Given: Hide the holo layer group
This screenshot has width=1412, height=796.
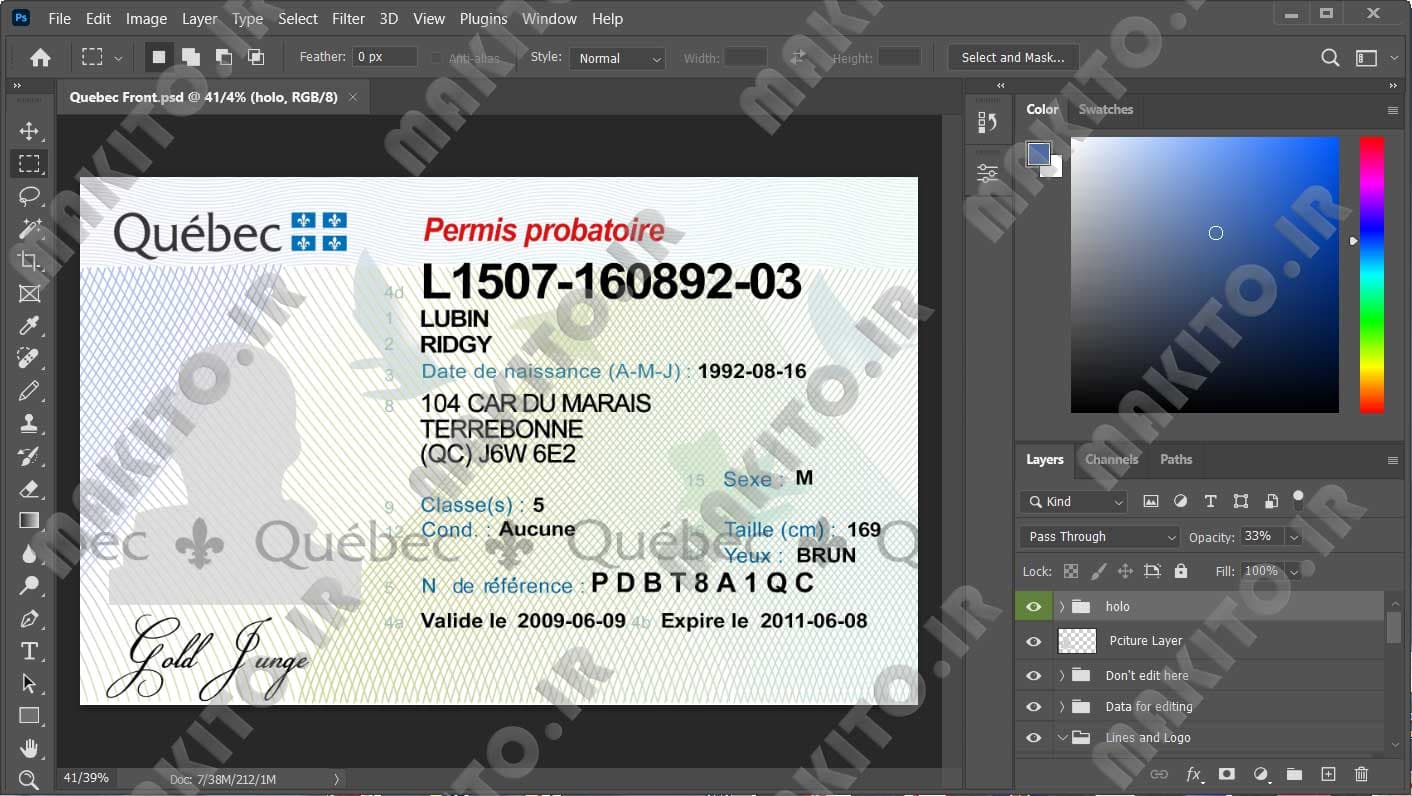Looking at the screenshot, I should pos(1034,607).
